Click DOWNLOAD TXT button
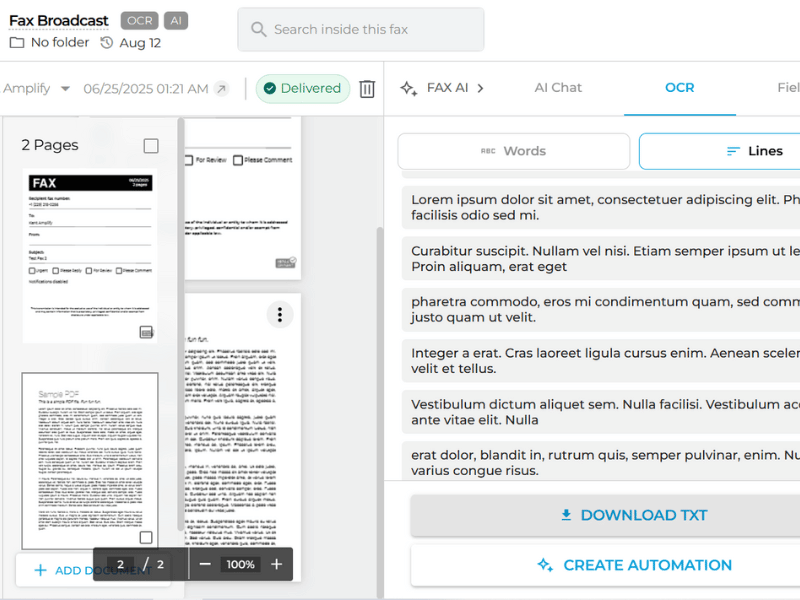 pyautogui.click(x=605, y=515)
